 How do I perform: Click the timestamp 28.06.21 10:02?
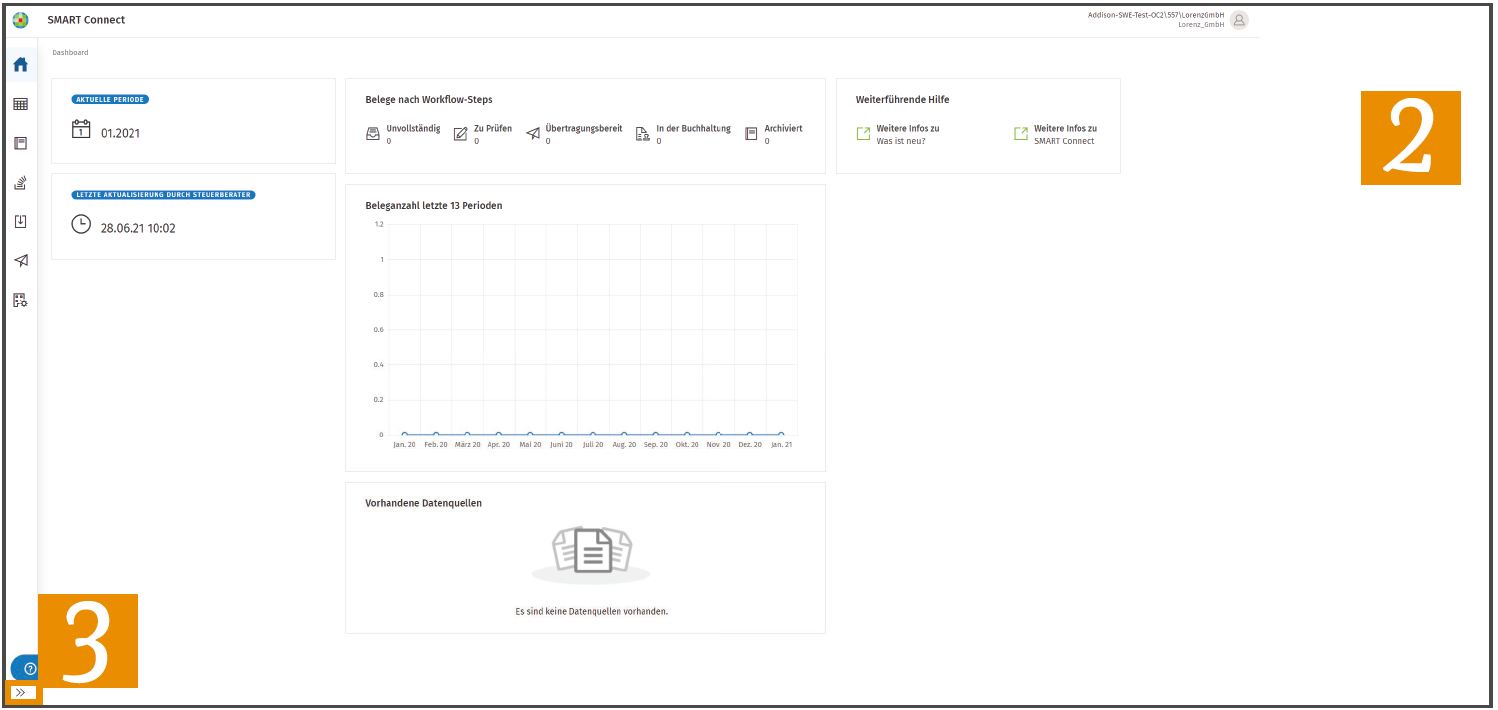pyautogui.click(x=138, y=228)
